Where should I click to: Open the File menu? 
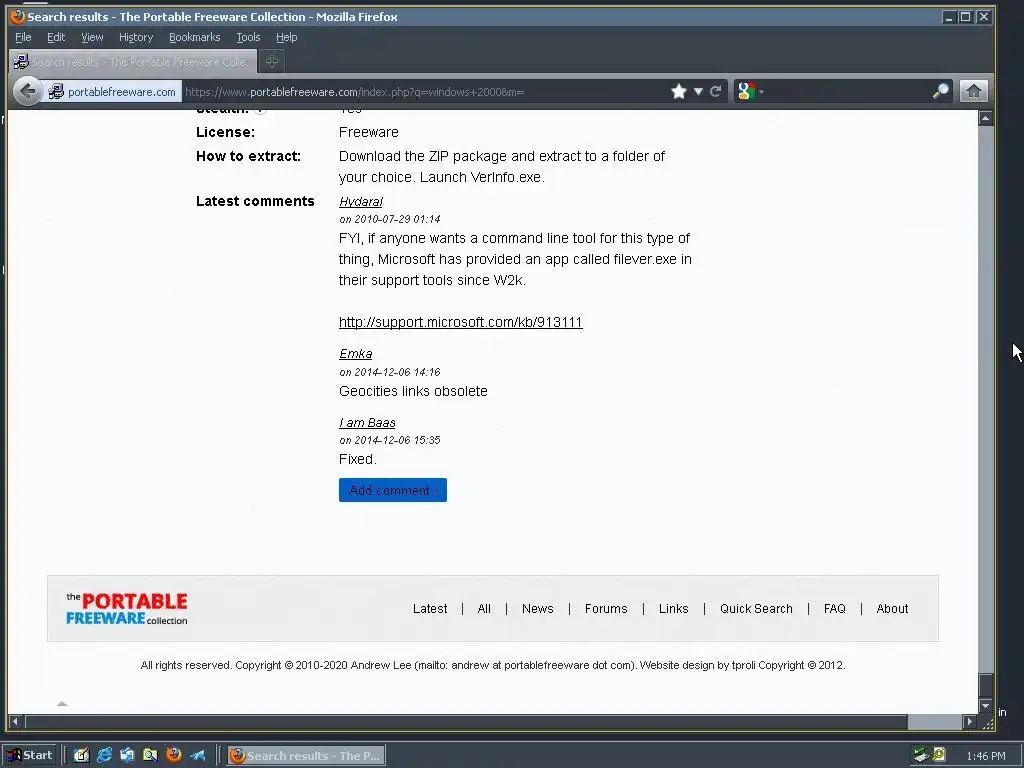click(23, 37)
